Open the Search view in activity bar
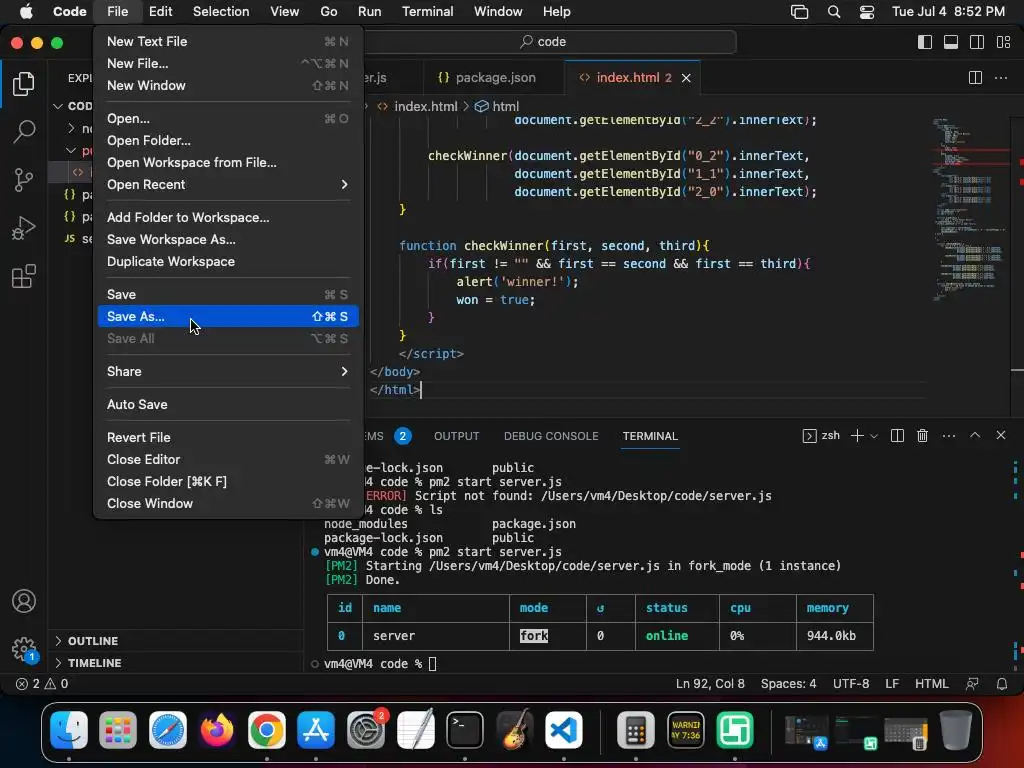 24,131
